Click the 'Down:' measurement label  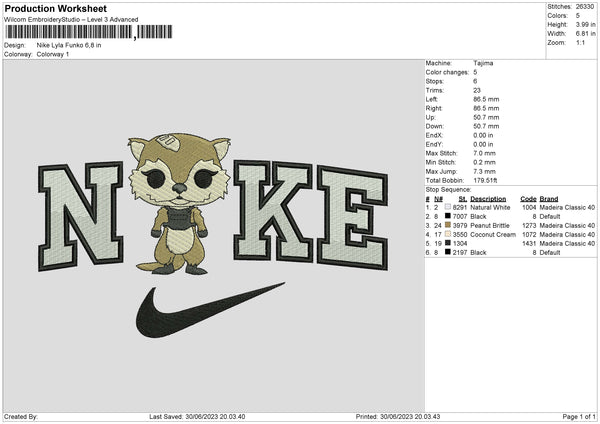434,126
